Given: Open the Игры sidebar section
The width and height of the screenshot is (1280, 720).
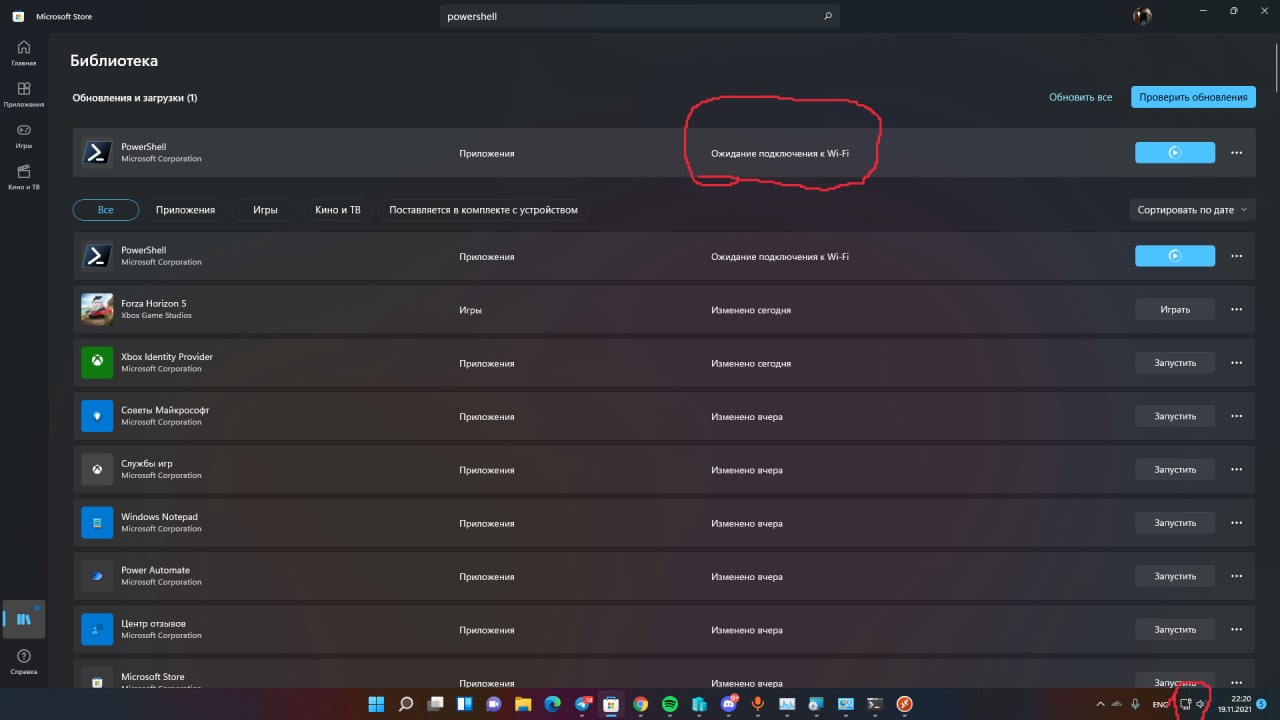Looking at the screenshot, I should tap(24, 136).
